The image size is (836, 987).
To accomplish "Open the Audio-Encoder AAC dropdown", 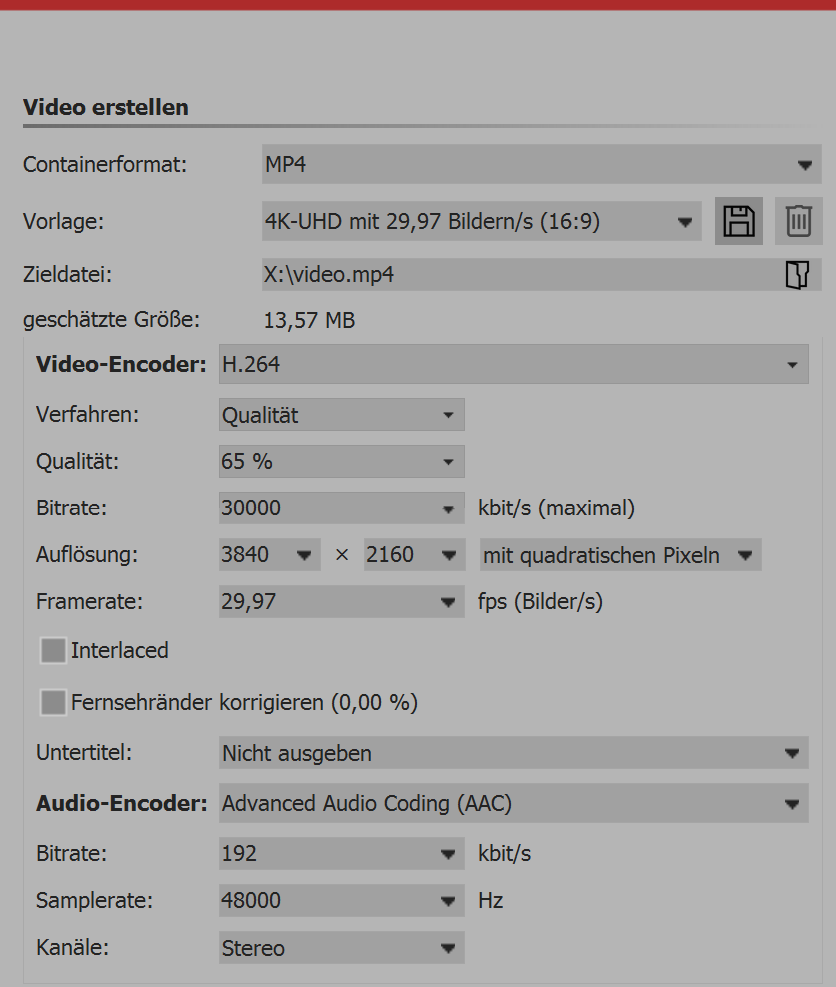I will [x=513, y=803].
